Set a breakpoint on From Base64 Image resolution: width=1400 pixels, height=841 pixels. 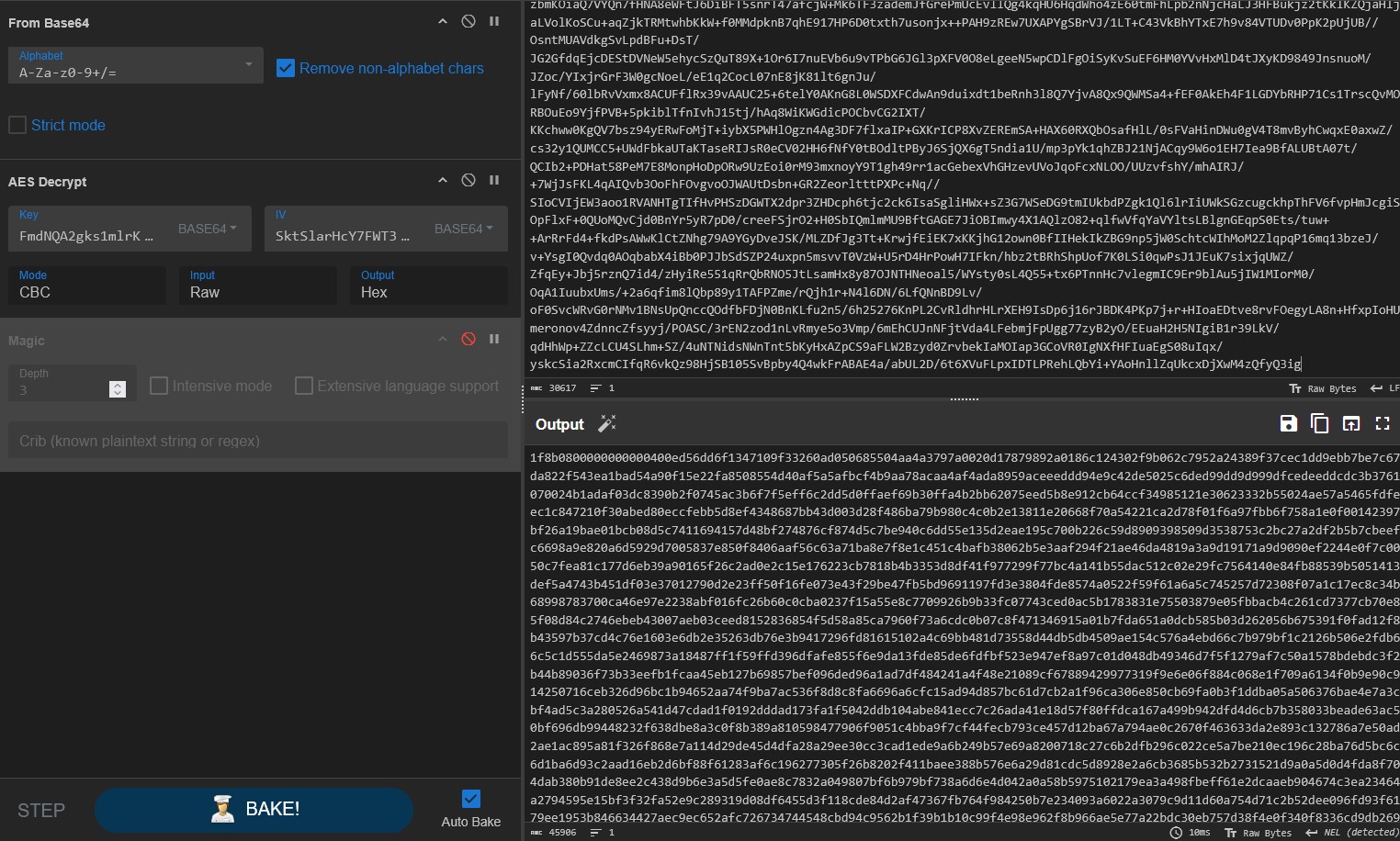pos(494,21)
